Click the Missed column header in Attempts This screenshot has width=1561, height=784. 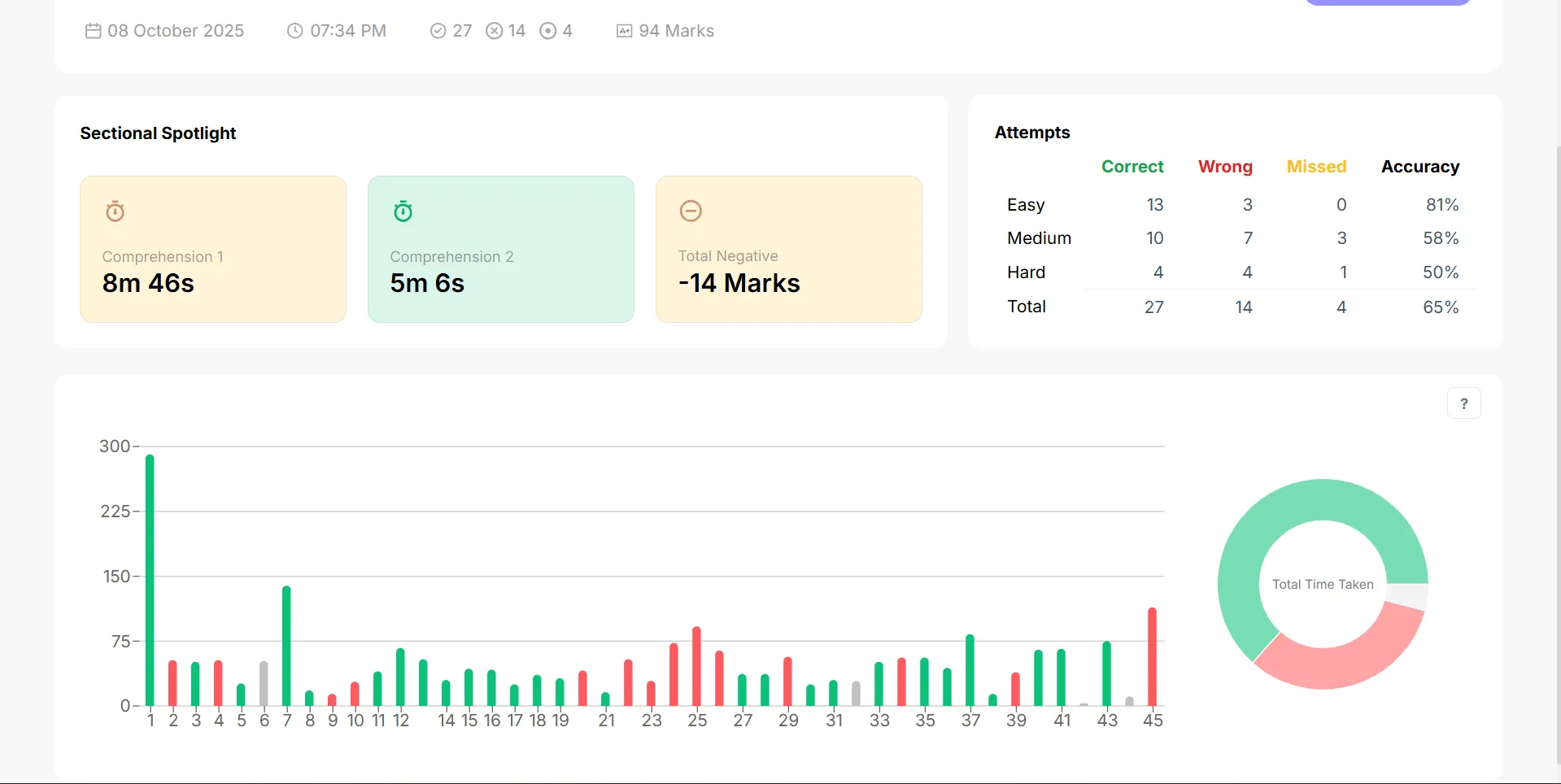(x=1316, y=167)
